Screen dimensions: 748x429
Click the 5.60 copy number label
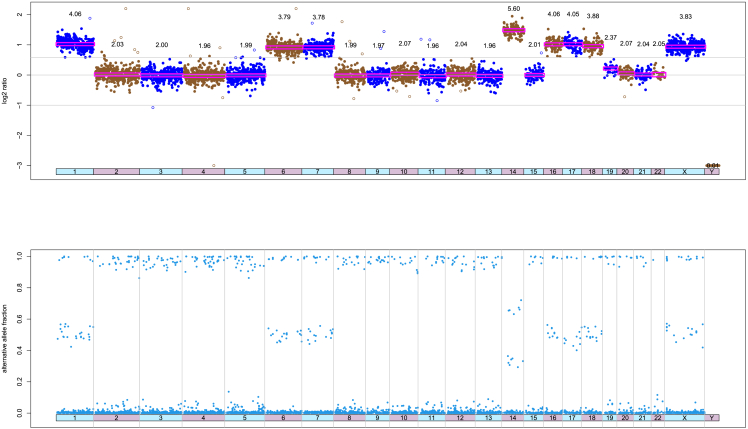514,9
